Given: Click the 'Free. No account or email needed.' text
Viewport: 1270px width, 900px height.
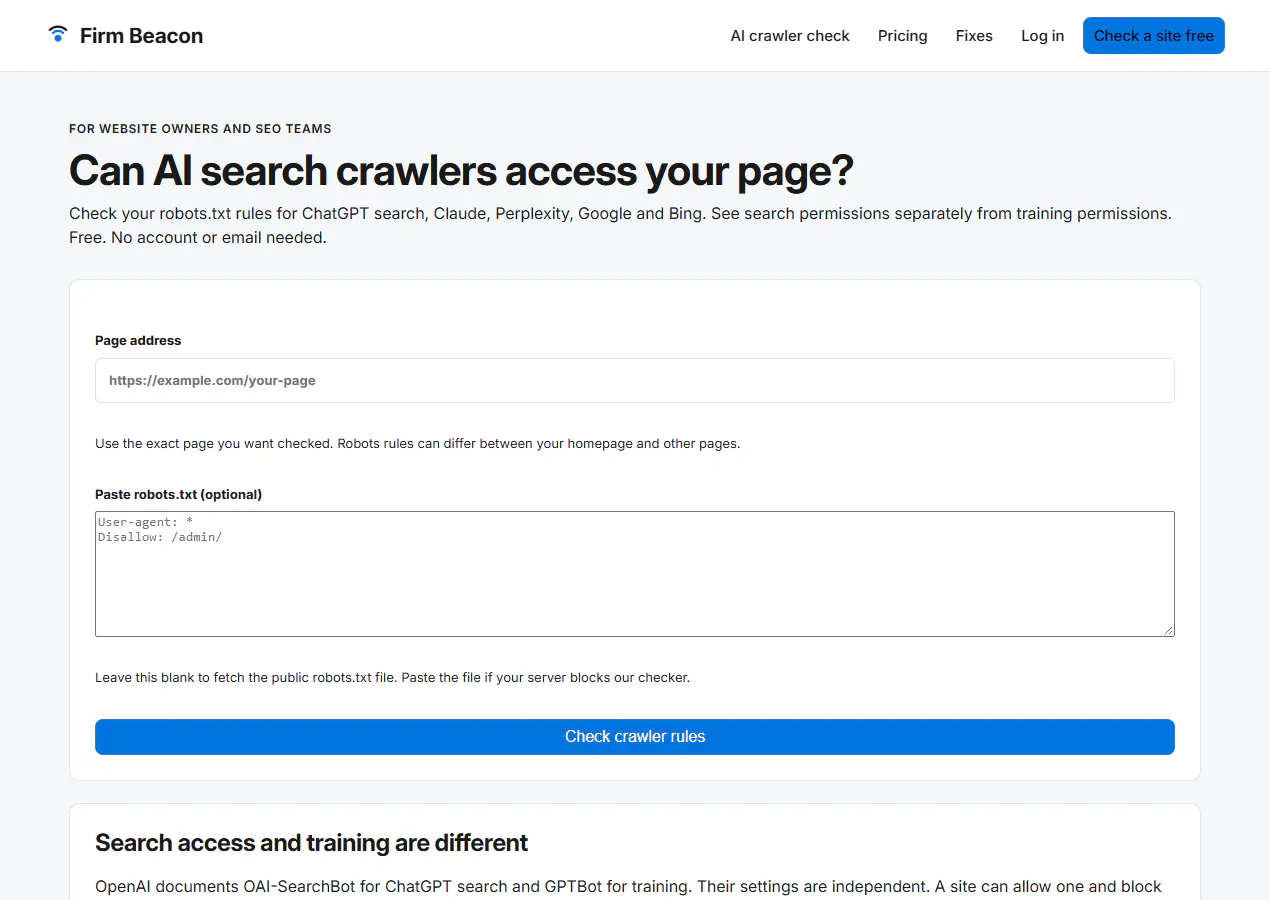Looking at the screenshot, I should pos(198,238).
